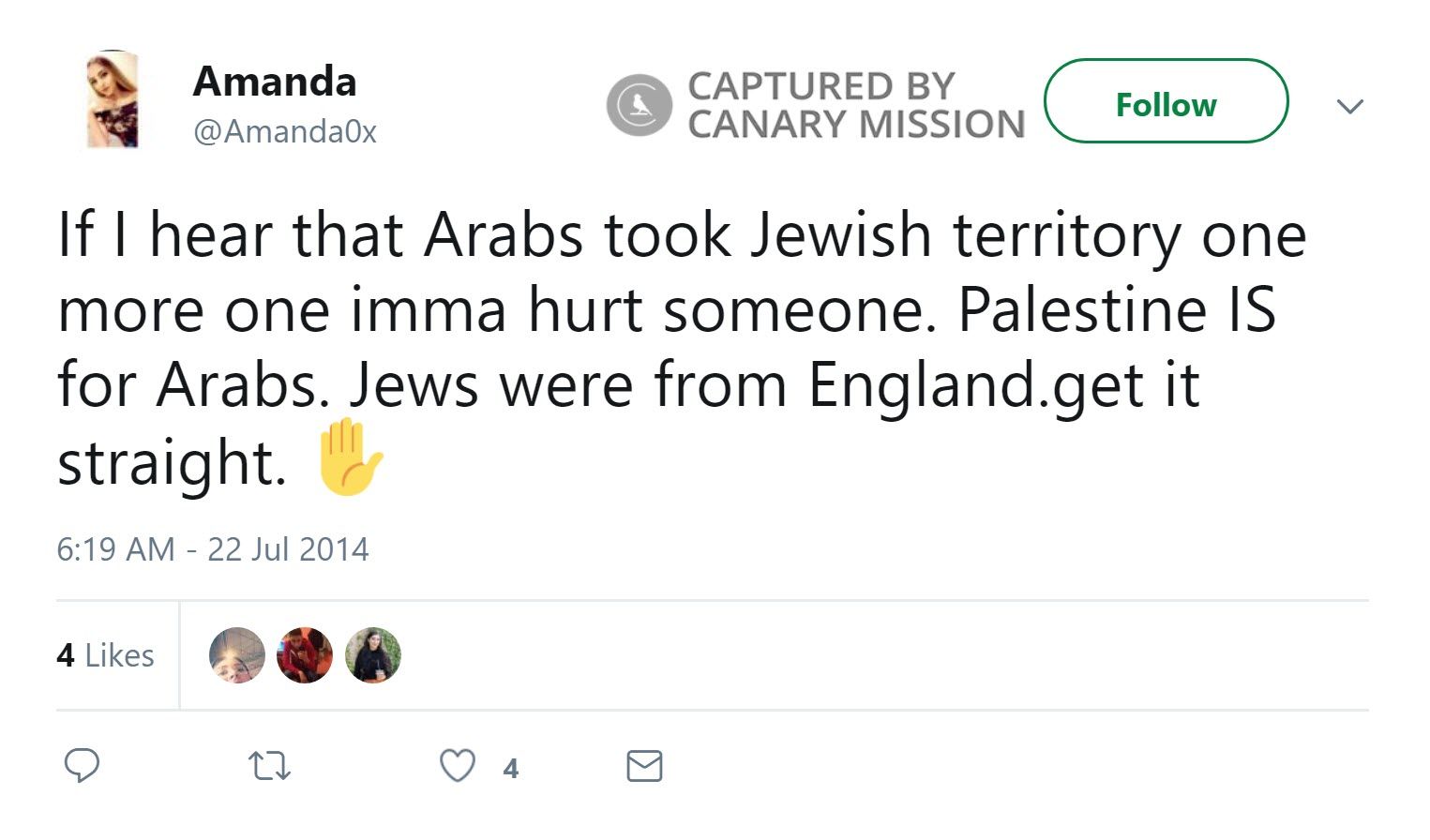This screenshot has width=1430, height=840.
Task: Click the Canary Mission bird logo
Action: tap(640, 105)
